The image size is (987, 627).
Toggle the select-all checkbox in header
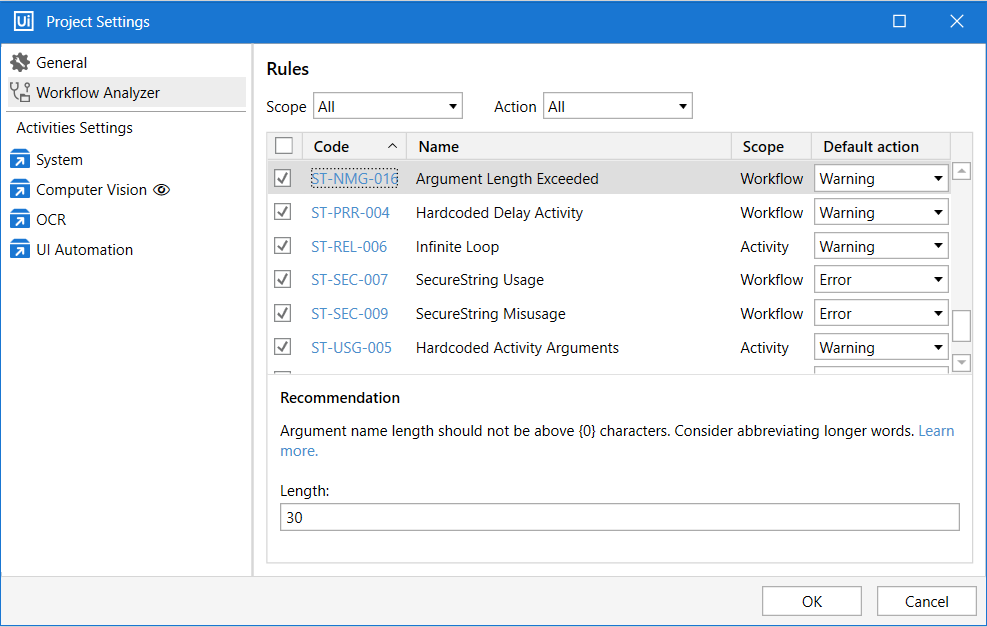coord(284,146)
